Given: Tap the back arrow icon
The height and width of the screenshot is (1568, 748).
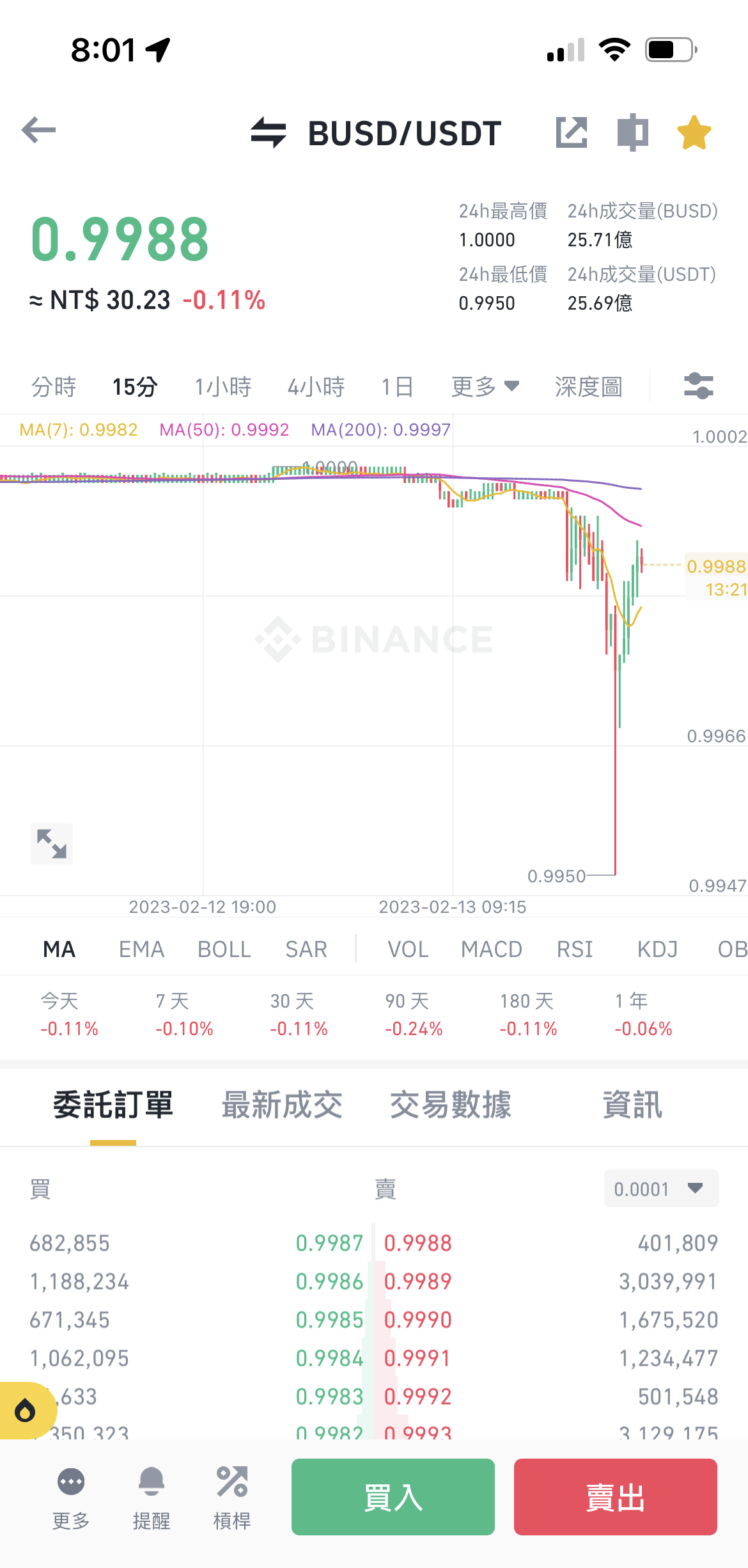Looking at the screenshot, I should pyautogui.click(x=38, y=130).
